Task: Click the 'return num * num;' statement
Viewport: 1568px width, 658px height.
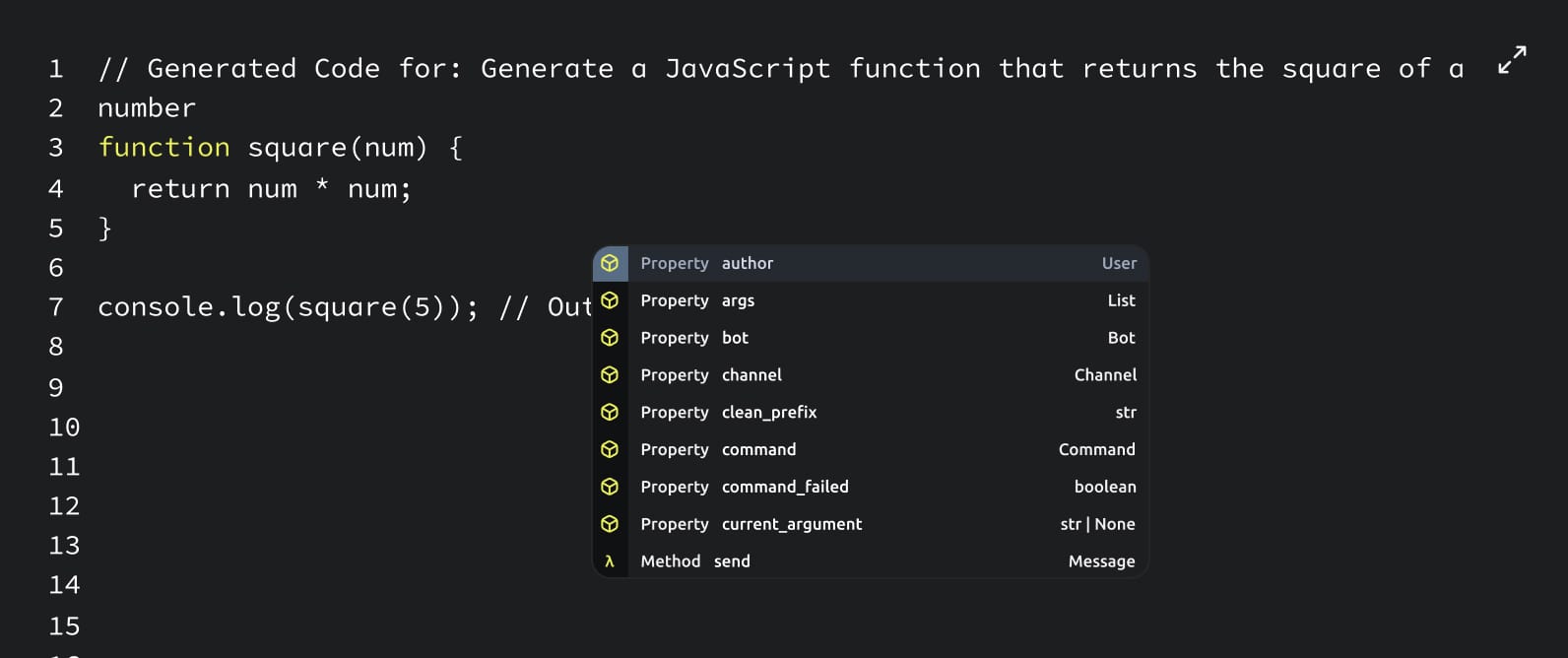Action: 271,188
